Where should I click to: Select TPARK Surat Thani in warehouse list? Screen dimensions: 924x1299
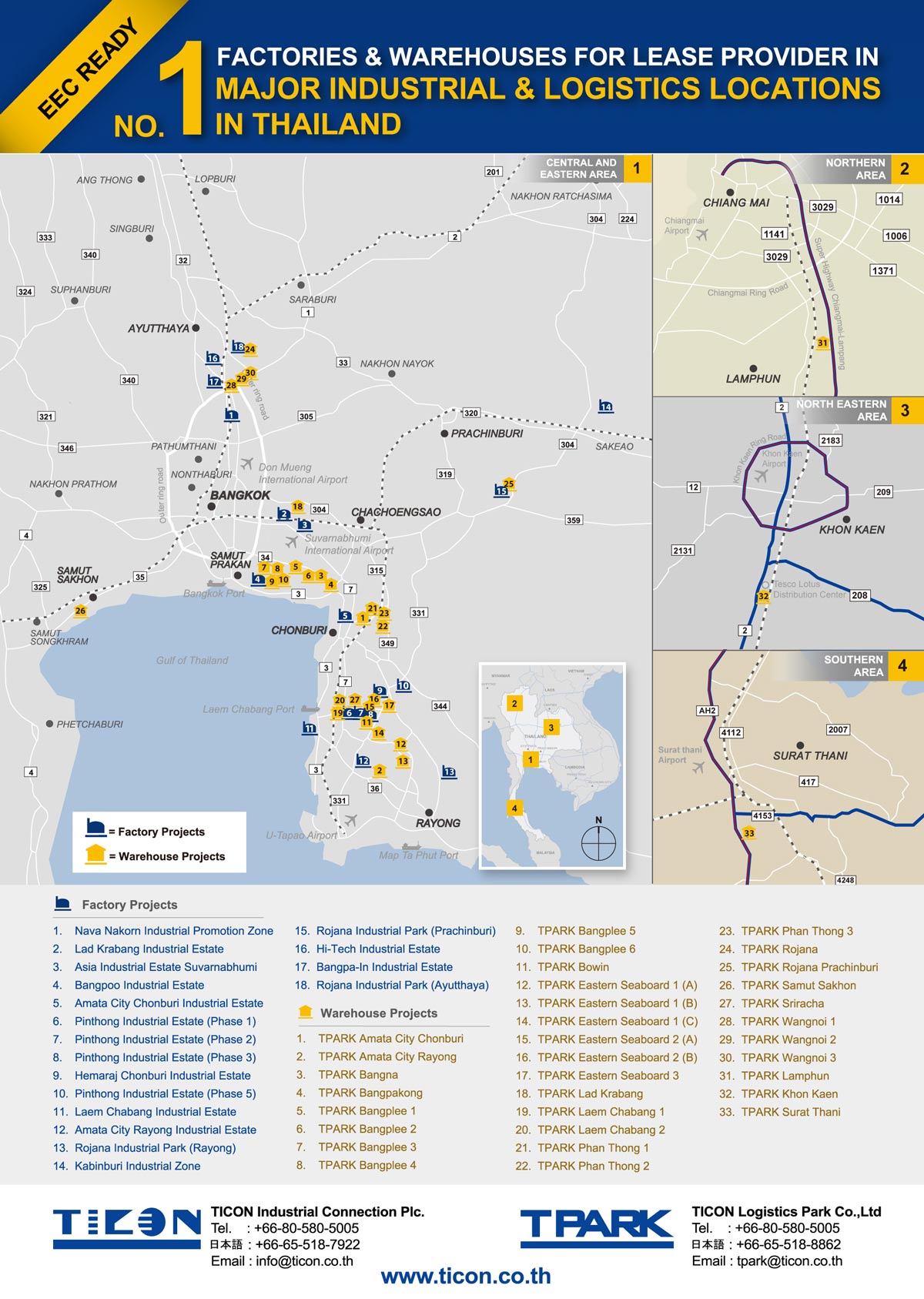(x=790, y=1112)
